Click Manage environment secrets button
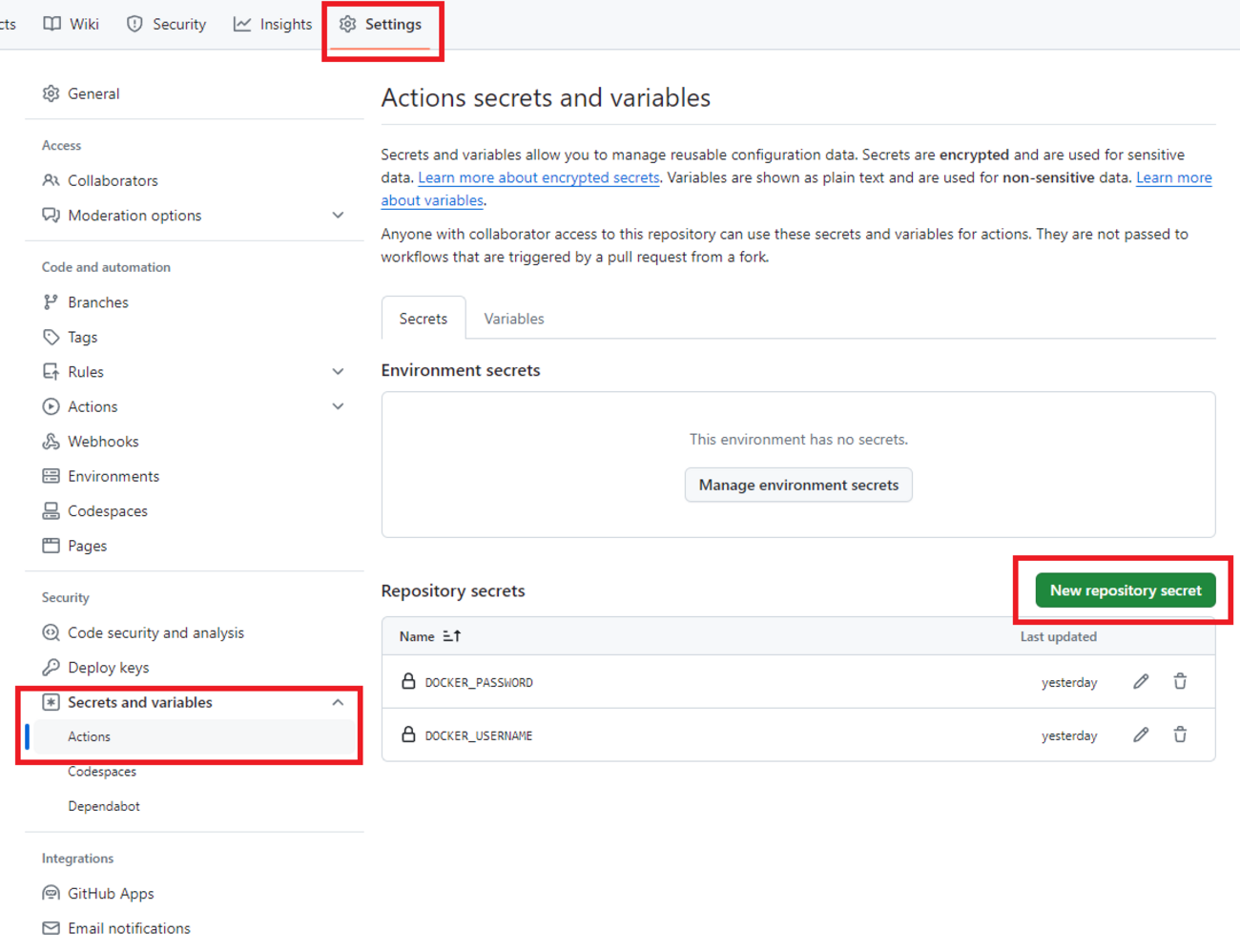This screenshot has width=1240, height=952. (798, 485)
